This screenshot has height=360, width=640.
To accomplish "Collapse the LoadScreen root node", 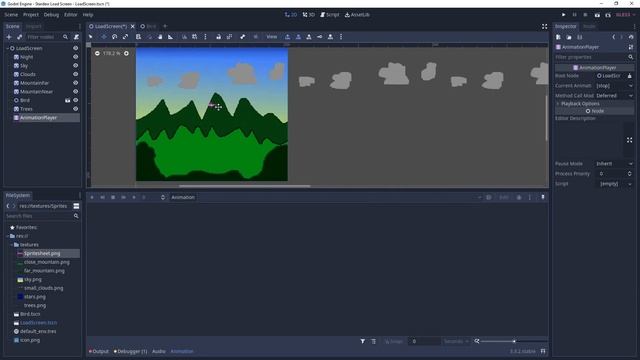I will point(7,48).
